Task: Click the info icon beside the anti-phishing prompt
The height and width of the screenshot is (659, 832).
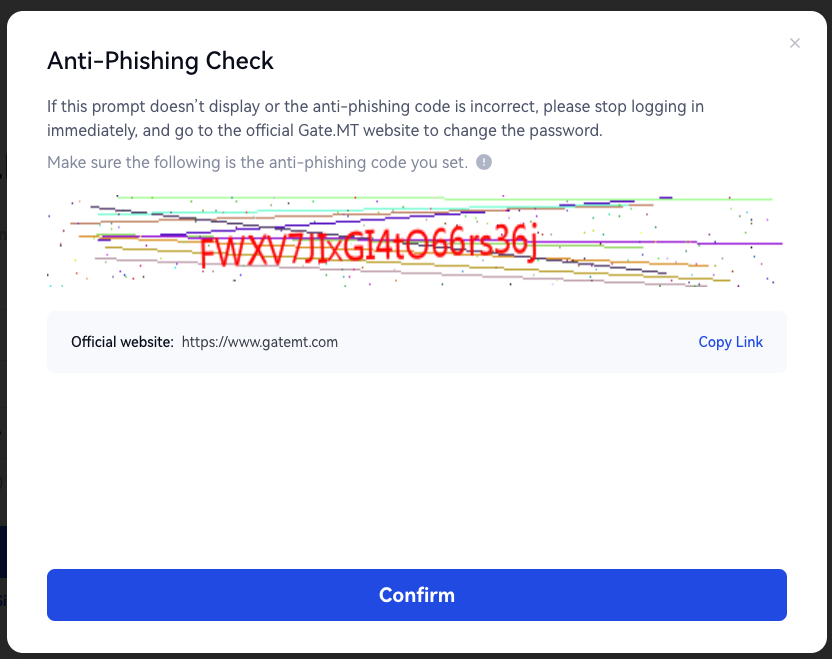Action: click(484, 162)
